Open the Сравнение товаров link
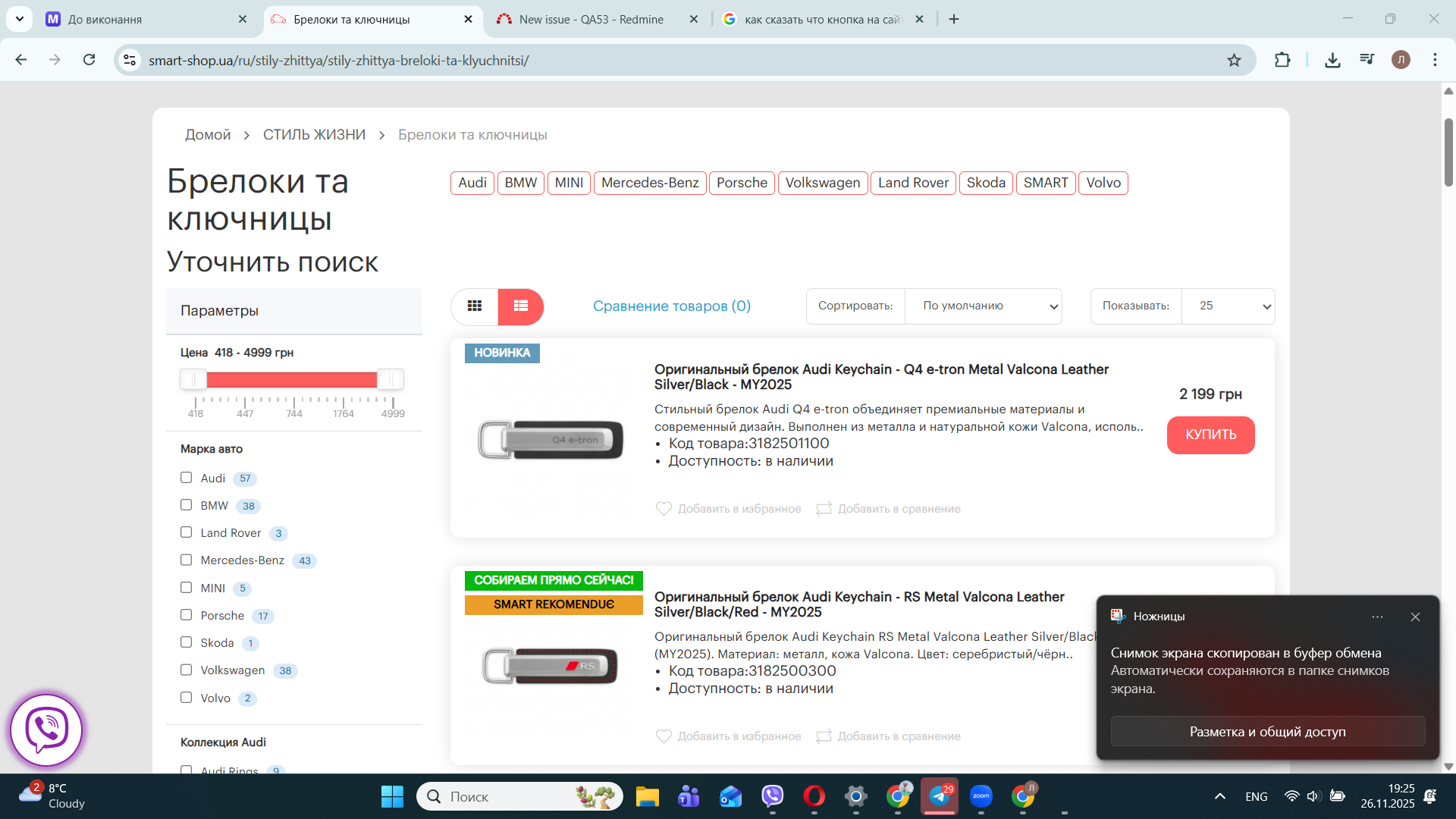The width and height of the screenshot is (1456, 819). click(672, 306)
